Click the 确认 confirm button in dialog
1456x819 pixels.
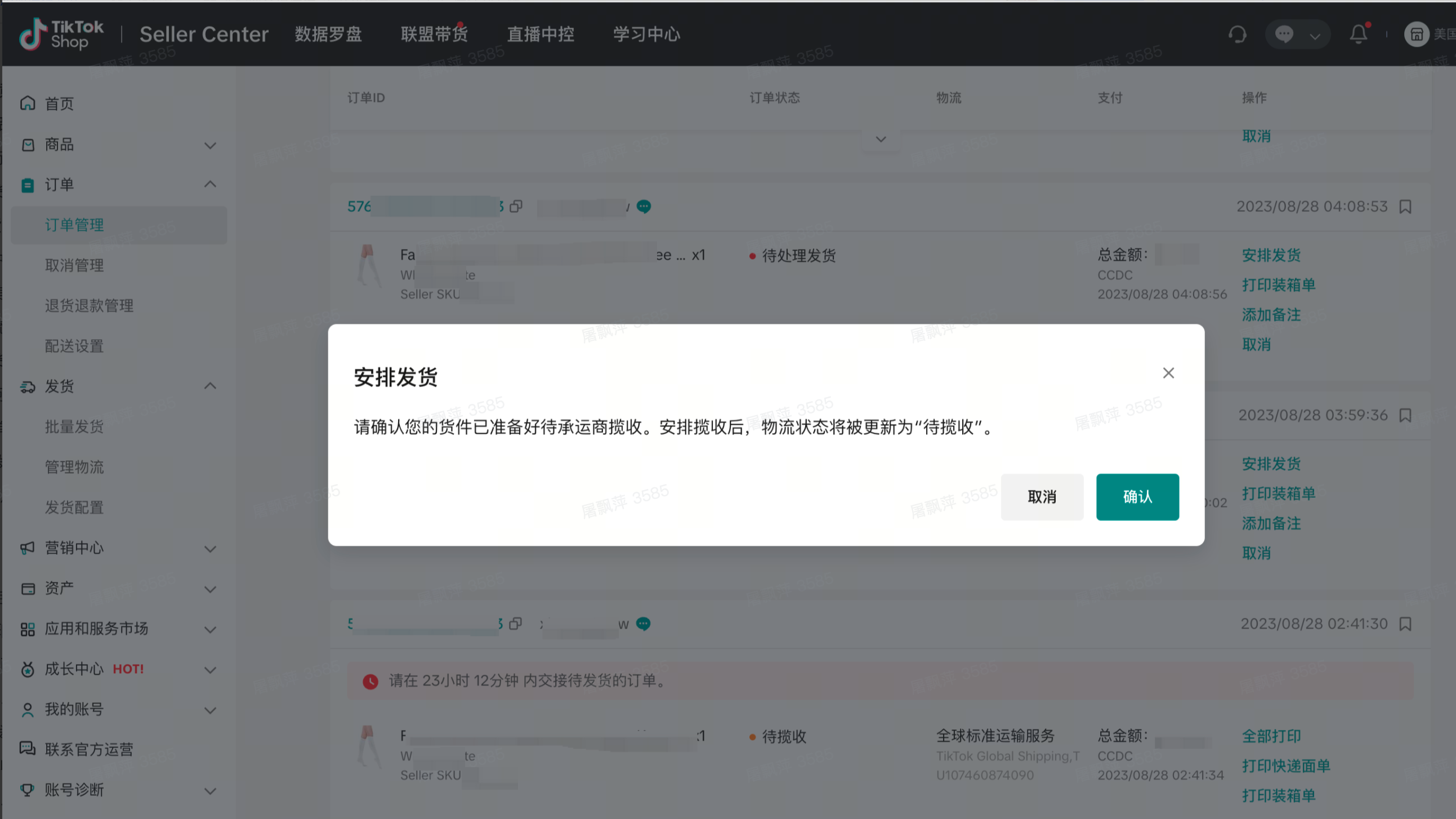tap(1137, 497)
